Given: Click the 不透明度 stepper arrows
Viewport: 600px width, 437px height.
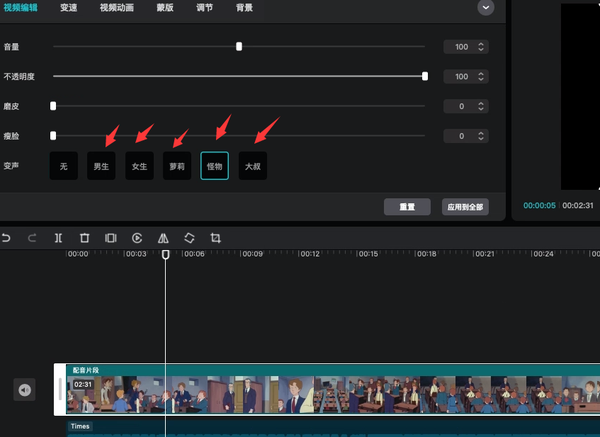Looking at the screenshot, I should click(481, 76).
